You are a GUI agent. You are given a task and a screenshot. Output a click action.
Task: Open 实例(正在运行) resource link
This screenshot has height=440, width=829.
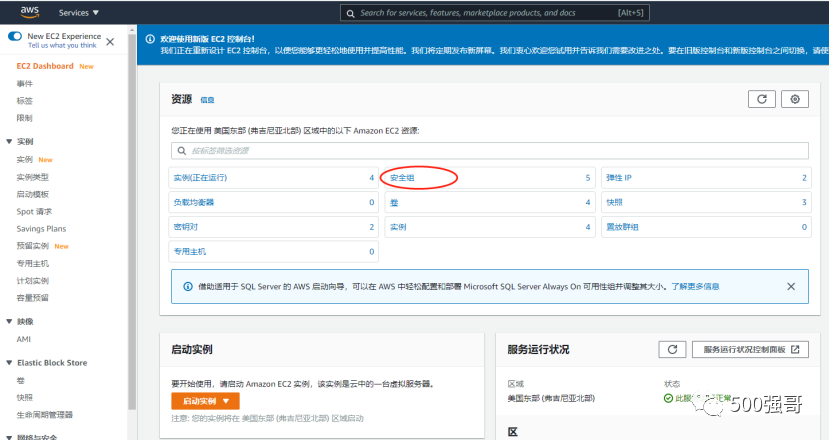pyautogui.click(x=200, y=178)
